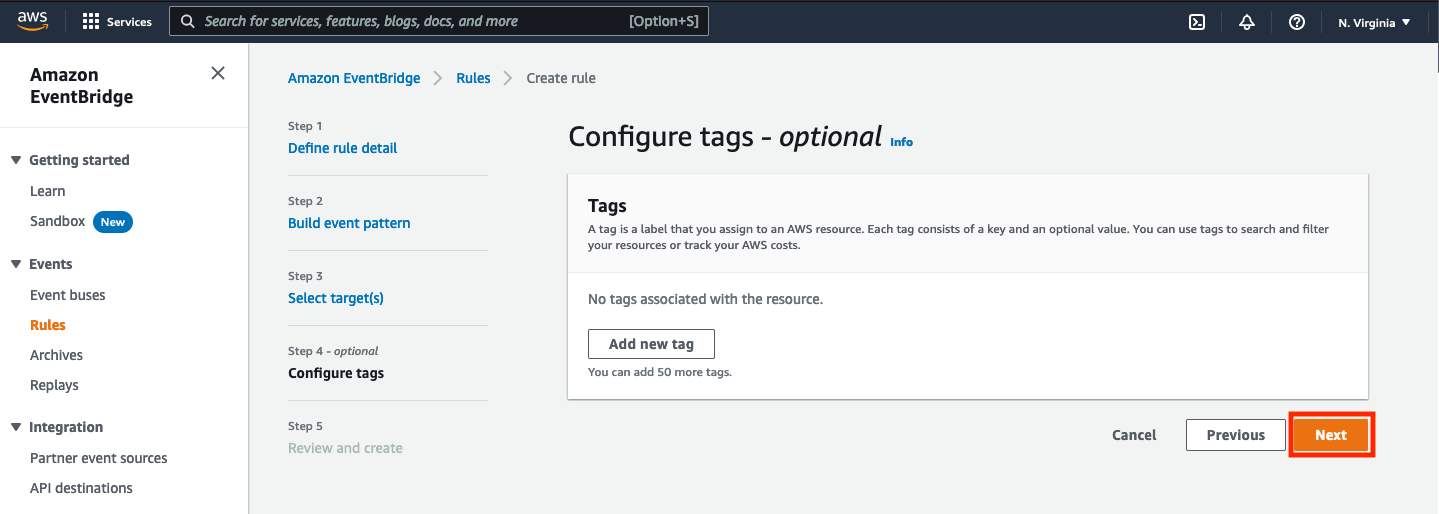Click the New badge beside Sandbox
This screenshot has width=1439, height=514.
[x=113, y=222]
